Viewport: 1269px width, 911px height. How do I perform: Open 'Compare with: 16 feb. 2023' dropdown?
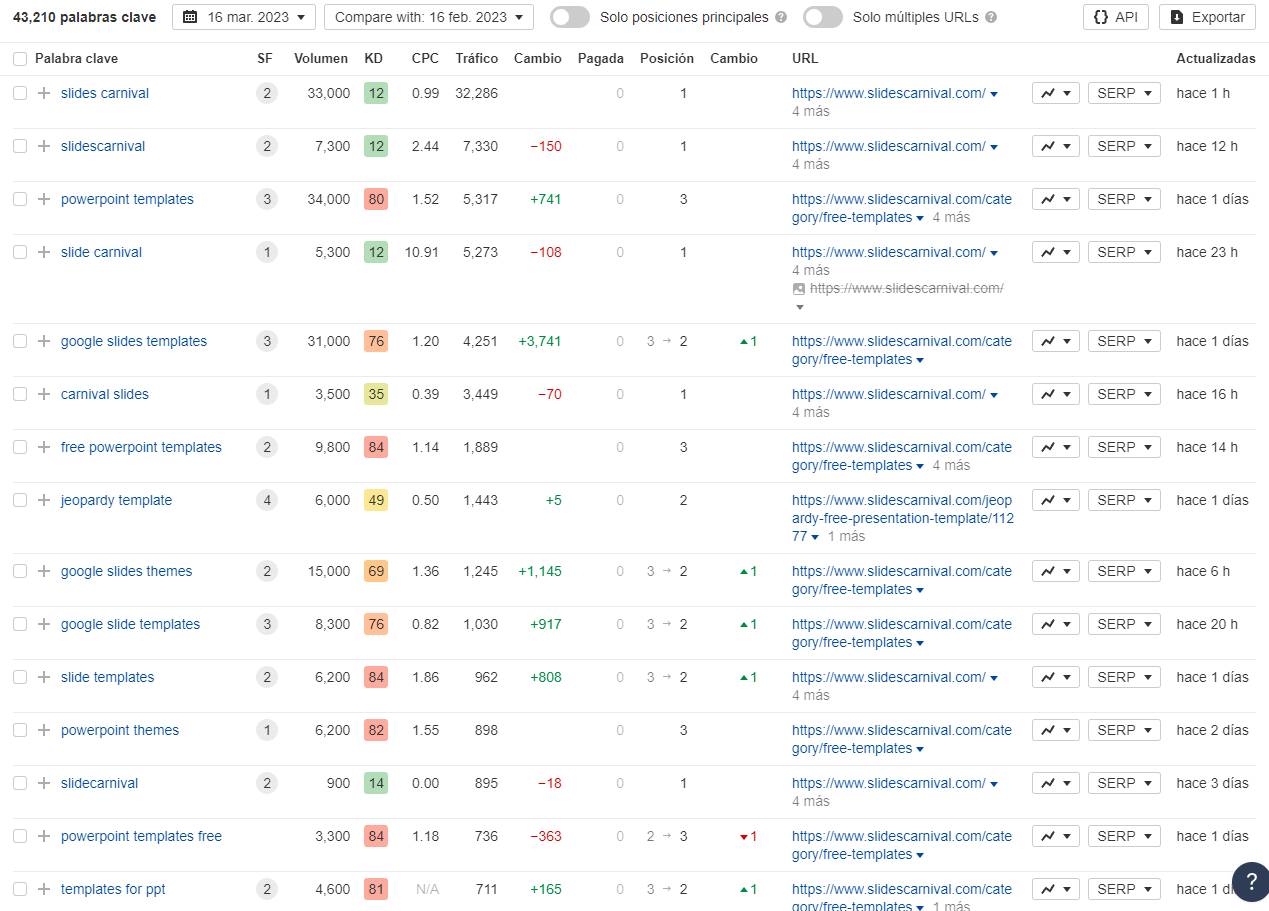(x=429, y=17)
